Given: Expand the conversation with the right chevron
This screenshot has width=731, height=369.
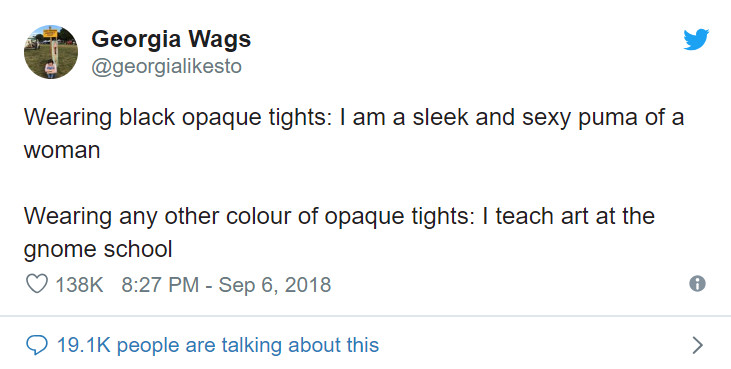Looking at the screenshot, I should point(697,345).
